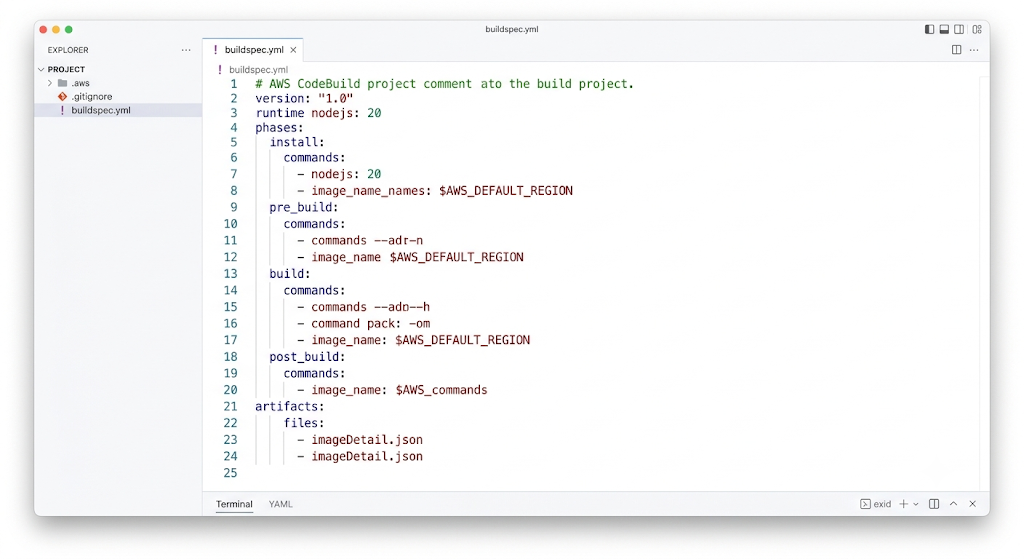
Task: Expand the .aws folder
Action: (x=50, y=83)
